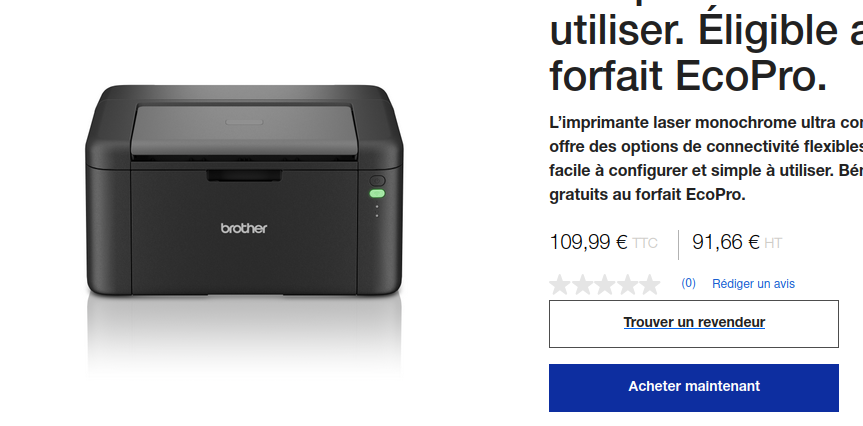Click the fifth rating star
The image size is (863, 426).
(650, 285)
